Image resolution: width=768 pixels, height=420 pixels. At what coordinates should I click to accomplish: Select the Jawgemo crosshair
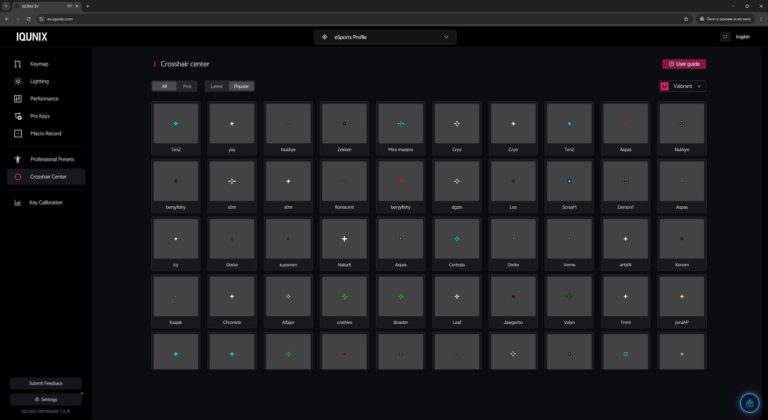pyautogui.click(x=513, y=301)
